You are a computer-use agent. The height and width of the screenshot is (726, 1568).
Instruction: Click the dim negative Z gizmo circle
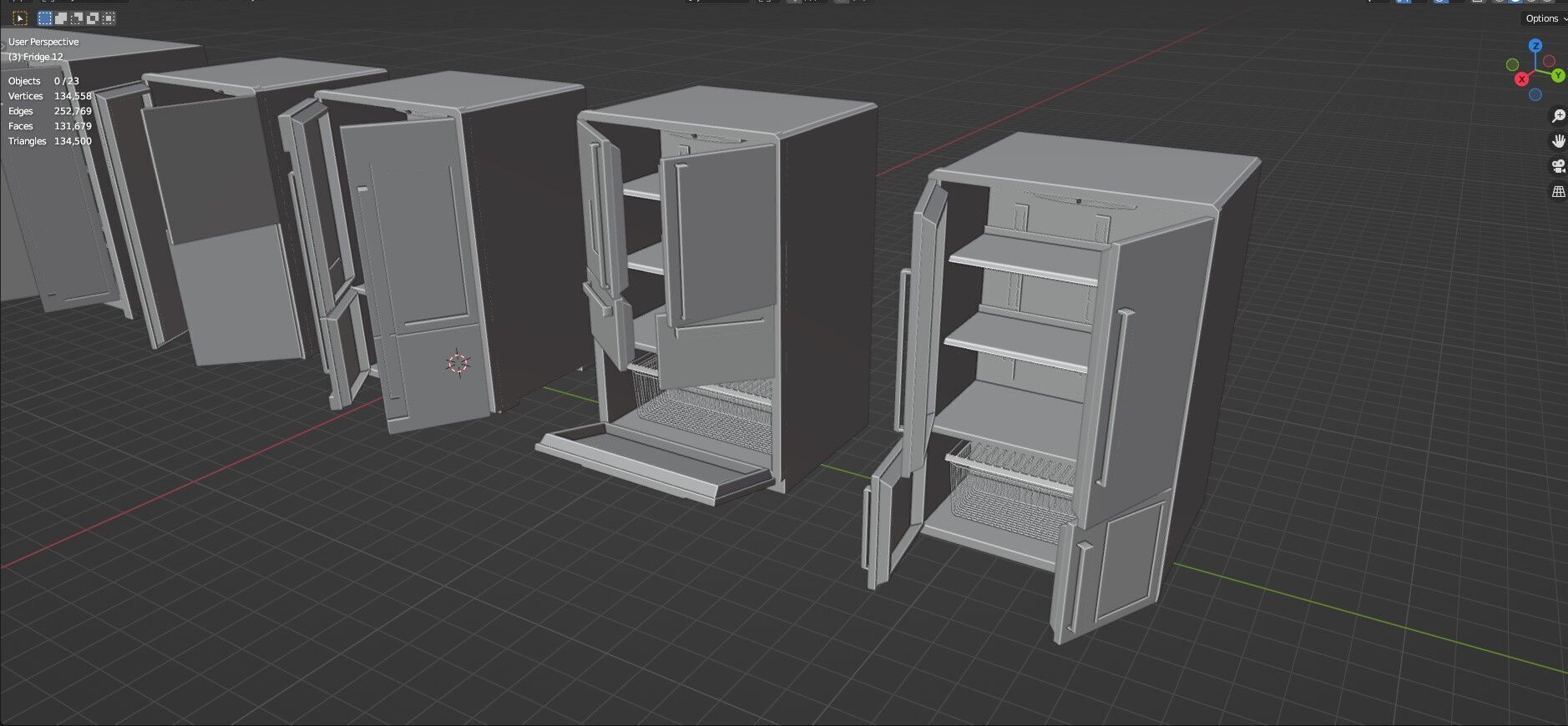pos(1535,95)
